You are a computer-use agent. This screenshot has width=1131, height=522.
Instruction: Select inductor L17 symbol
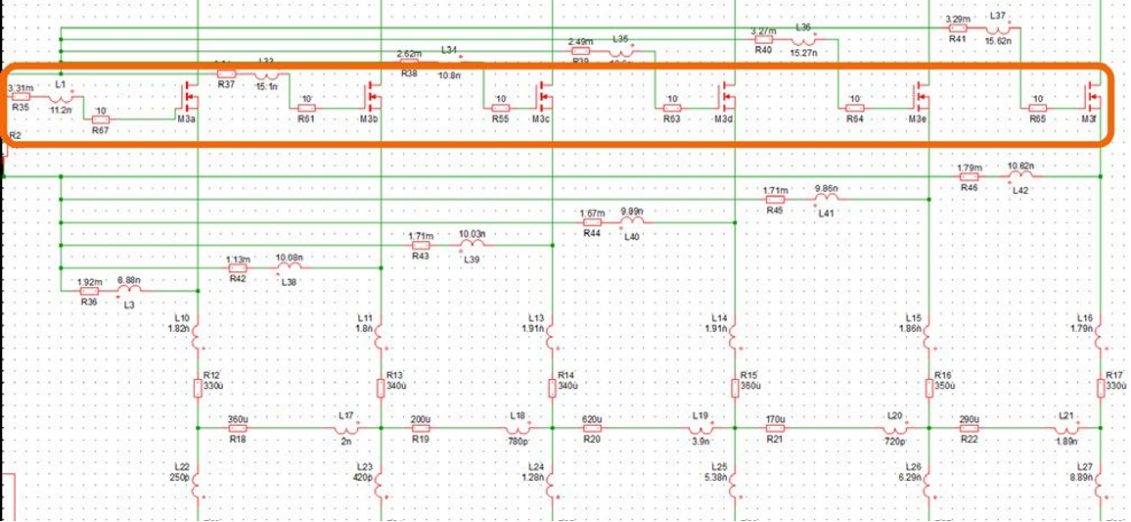pos(347,428)
